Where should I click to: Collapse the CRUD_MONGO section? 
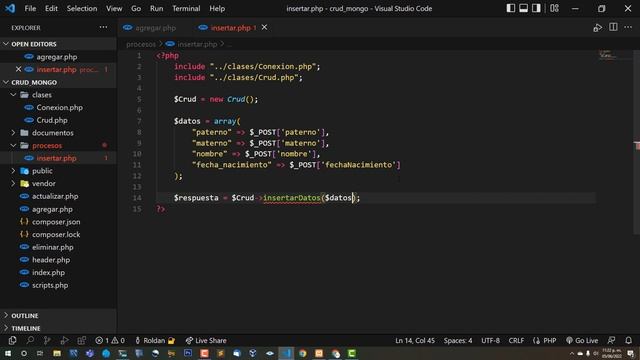[x=58, y=82]
